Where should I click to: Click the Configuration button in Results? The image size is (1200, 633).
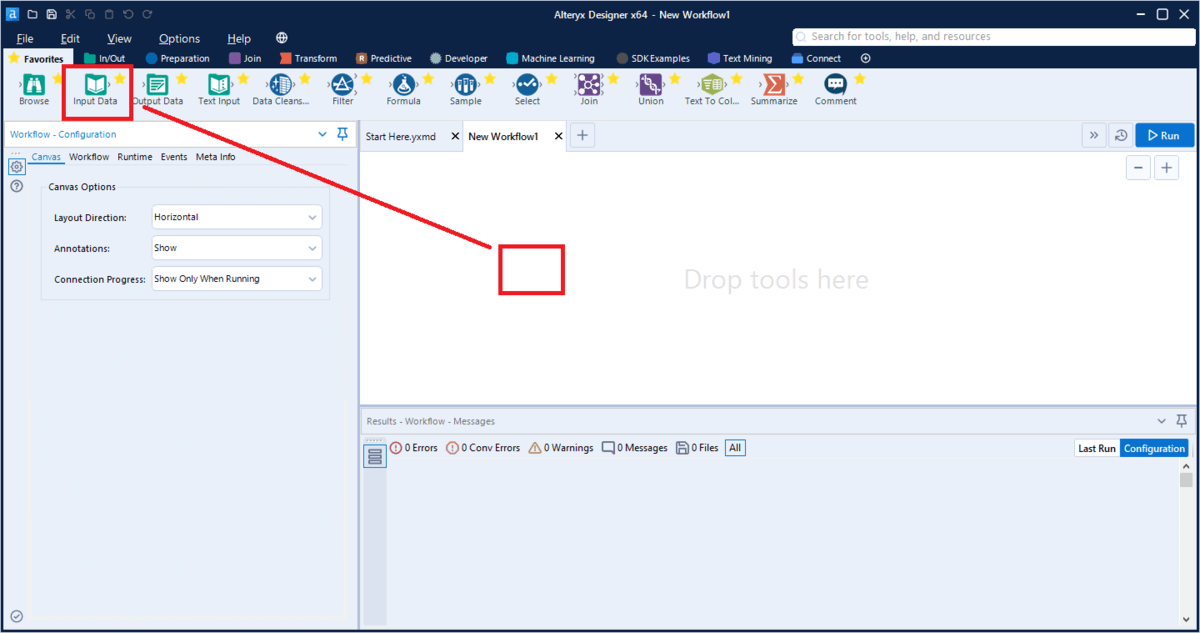tap(1154, 448)
